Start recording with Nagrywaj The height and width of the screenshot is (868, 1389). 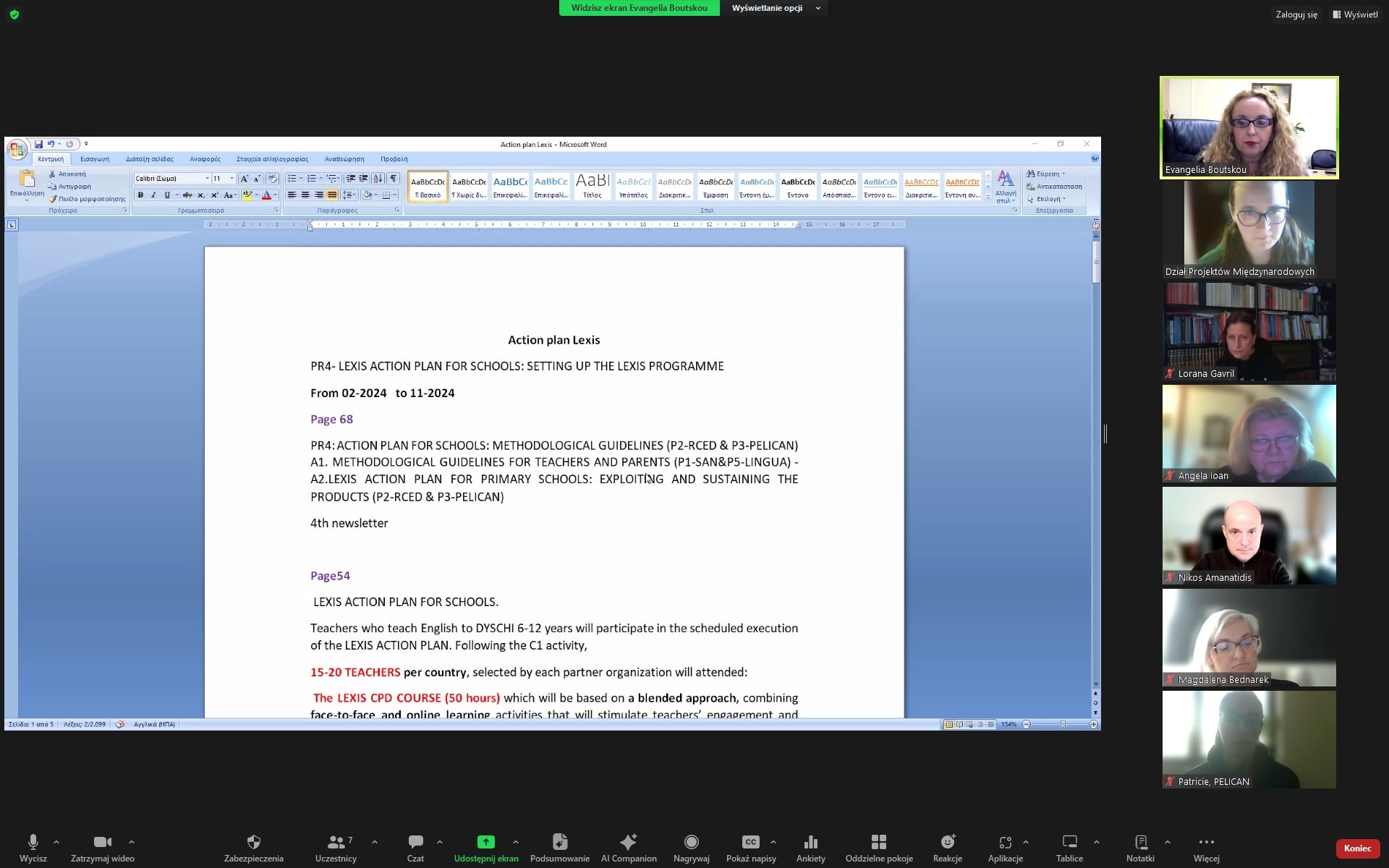[691, 847]
